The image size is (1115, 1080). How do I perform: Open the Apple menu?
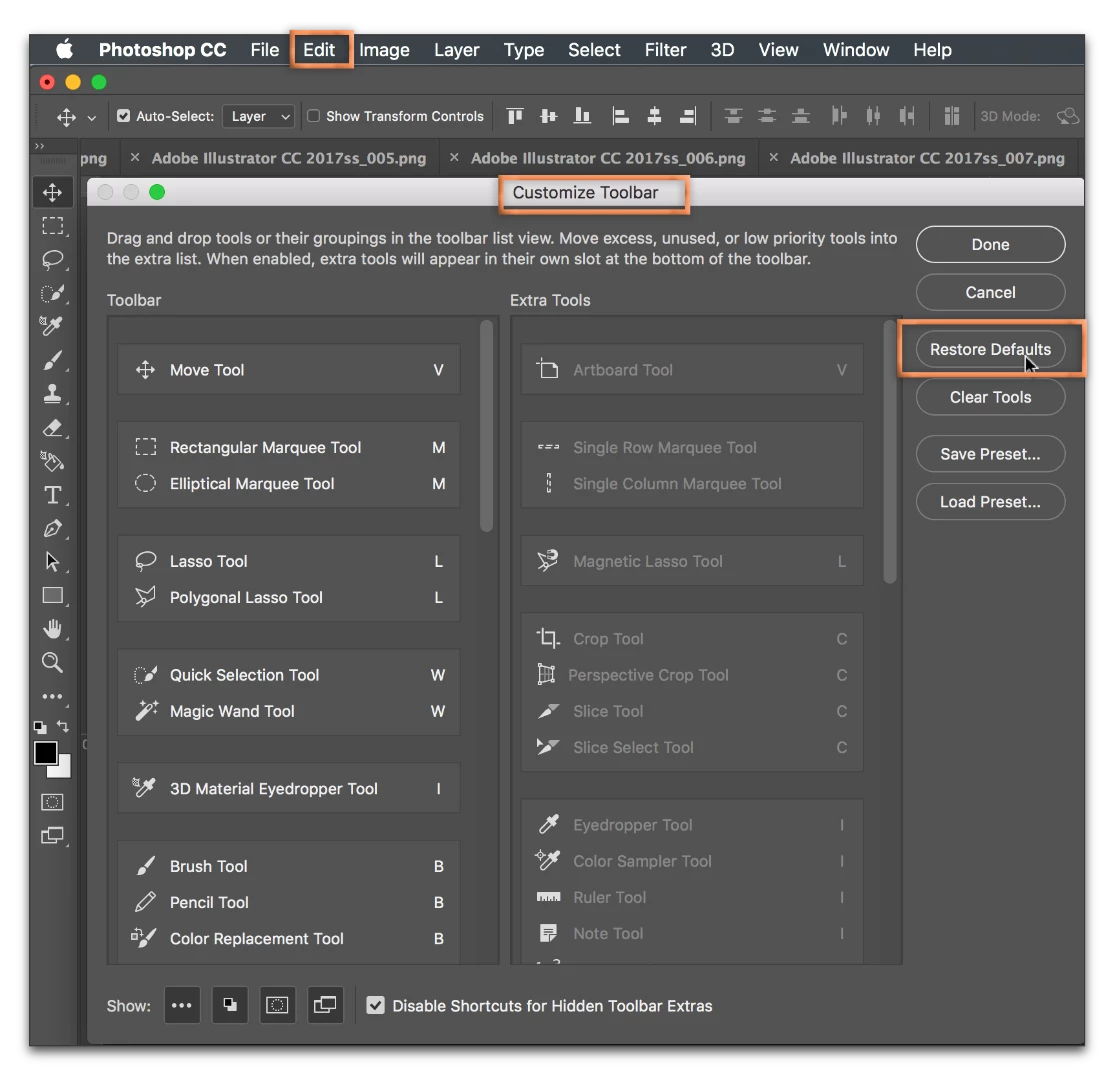(65, 49)
